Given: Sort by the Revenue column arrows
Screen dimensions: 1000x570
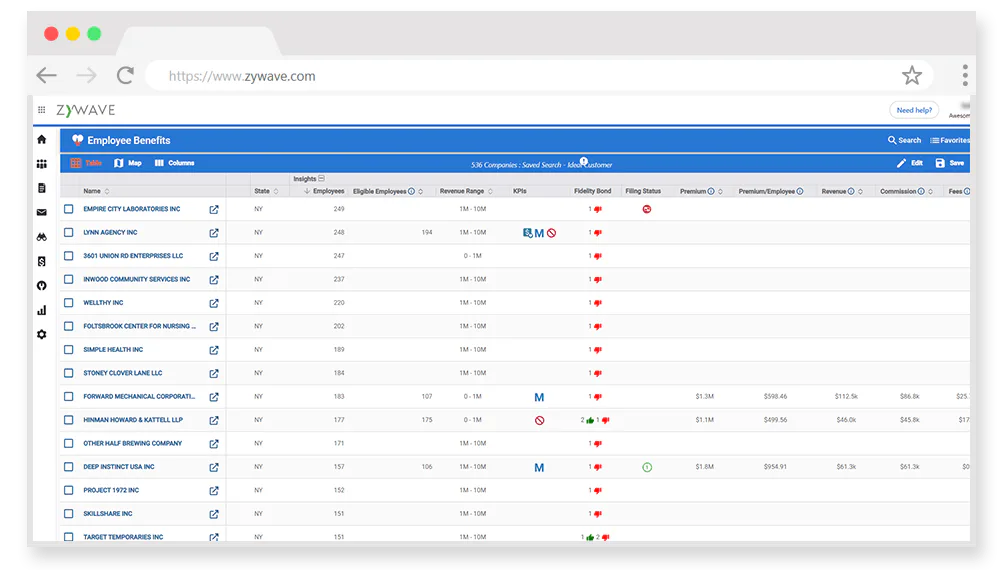Looking at the screenshot, I should 860,191.
